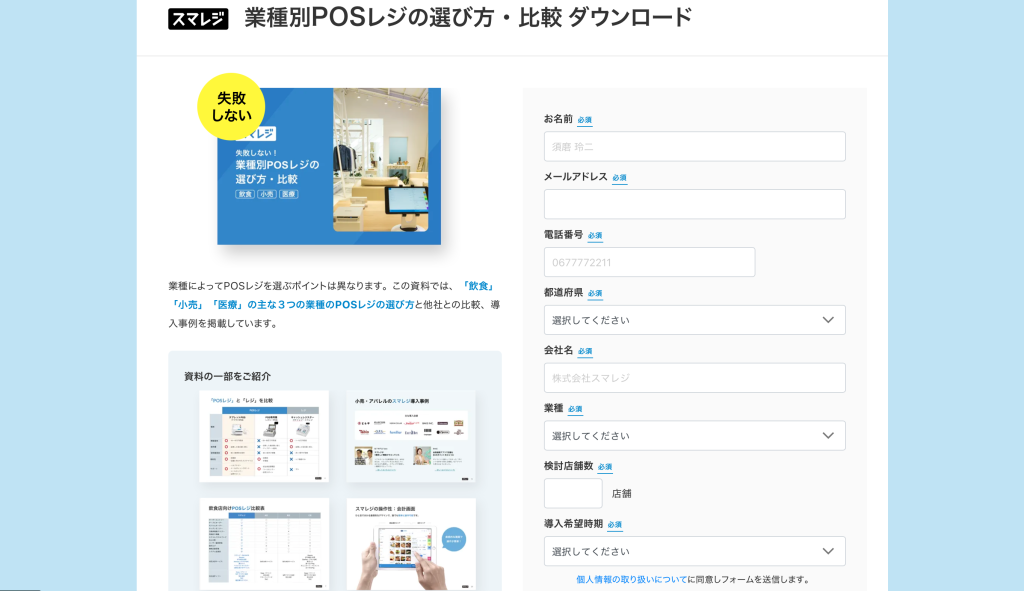Image resolution: width=1024 pixels, height=591 pixels.
Task: Click the お名前 input field
Action: pos(694,146)
